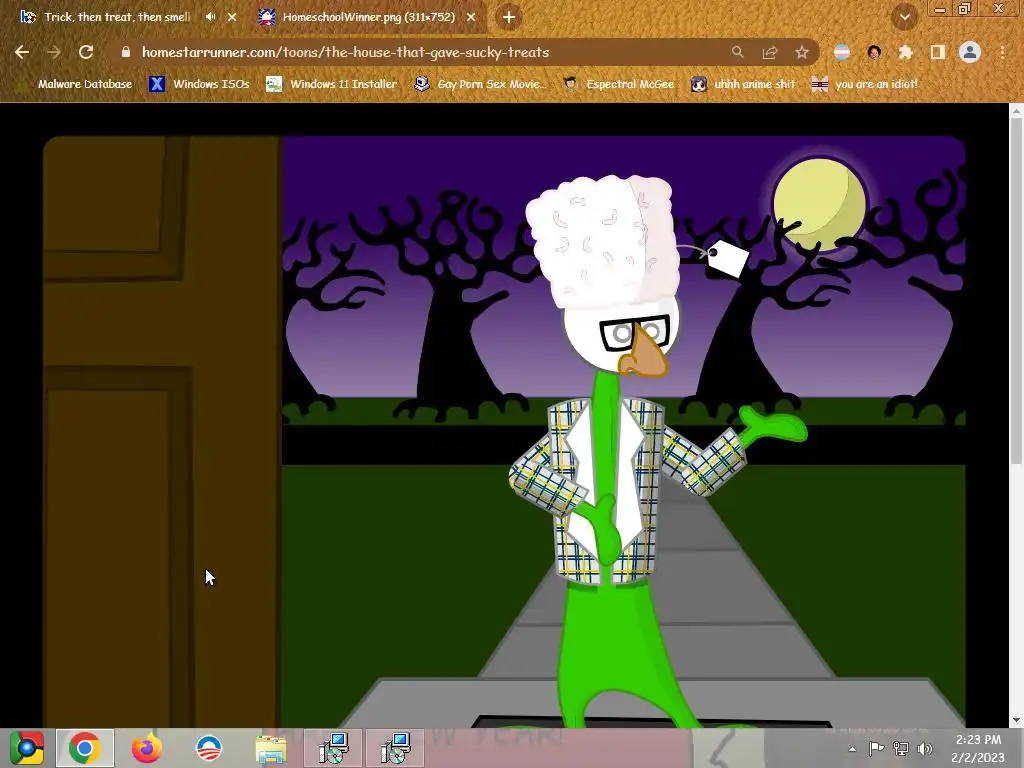This screenshot has width=1024, height=768.
Task: Open the uhhh anime bookmark
Action: click(744, 84)
